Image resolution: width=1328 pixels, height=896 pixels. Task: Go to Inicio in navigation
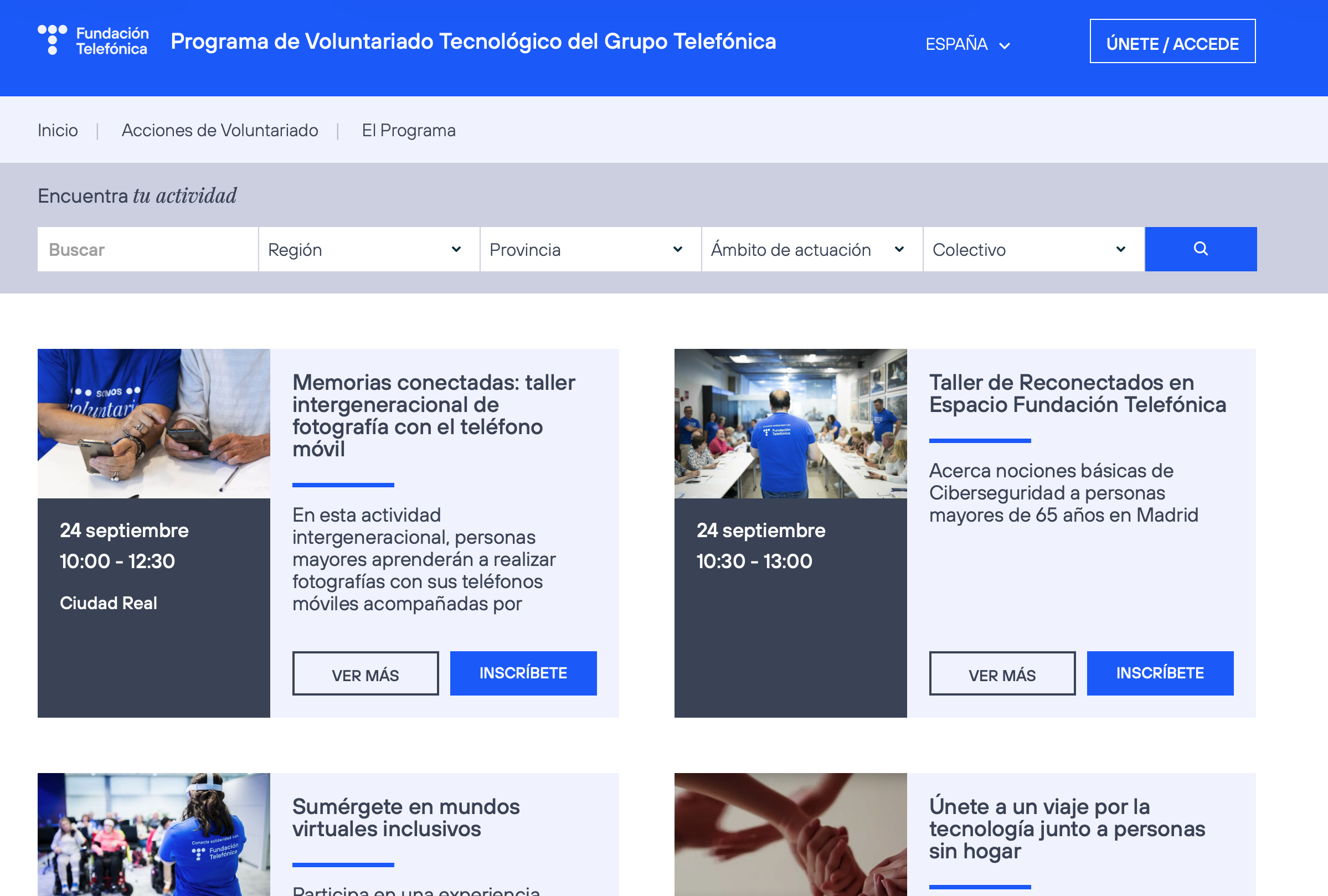(x=58, y=130)
